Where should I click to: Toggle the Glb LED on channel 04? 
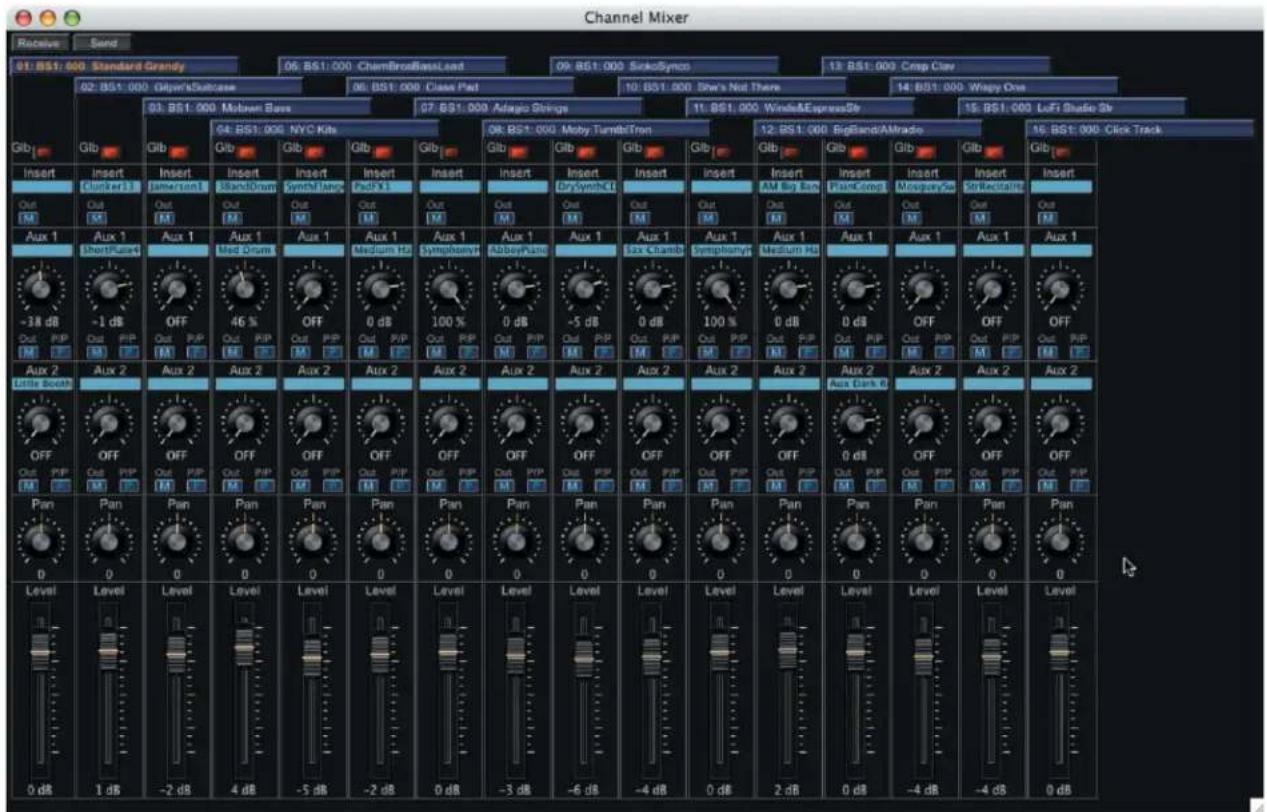(x=248, y=153)
